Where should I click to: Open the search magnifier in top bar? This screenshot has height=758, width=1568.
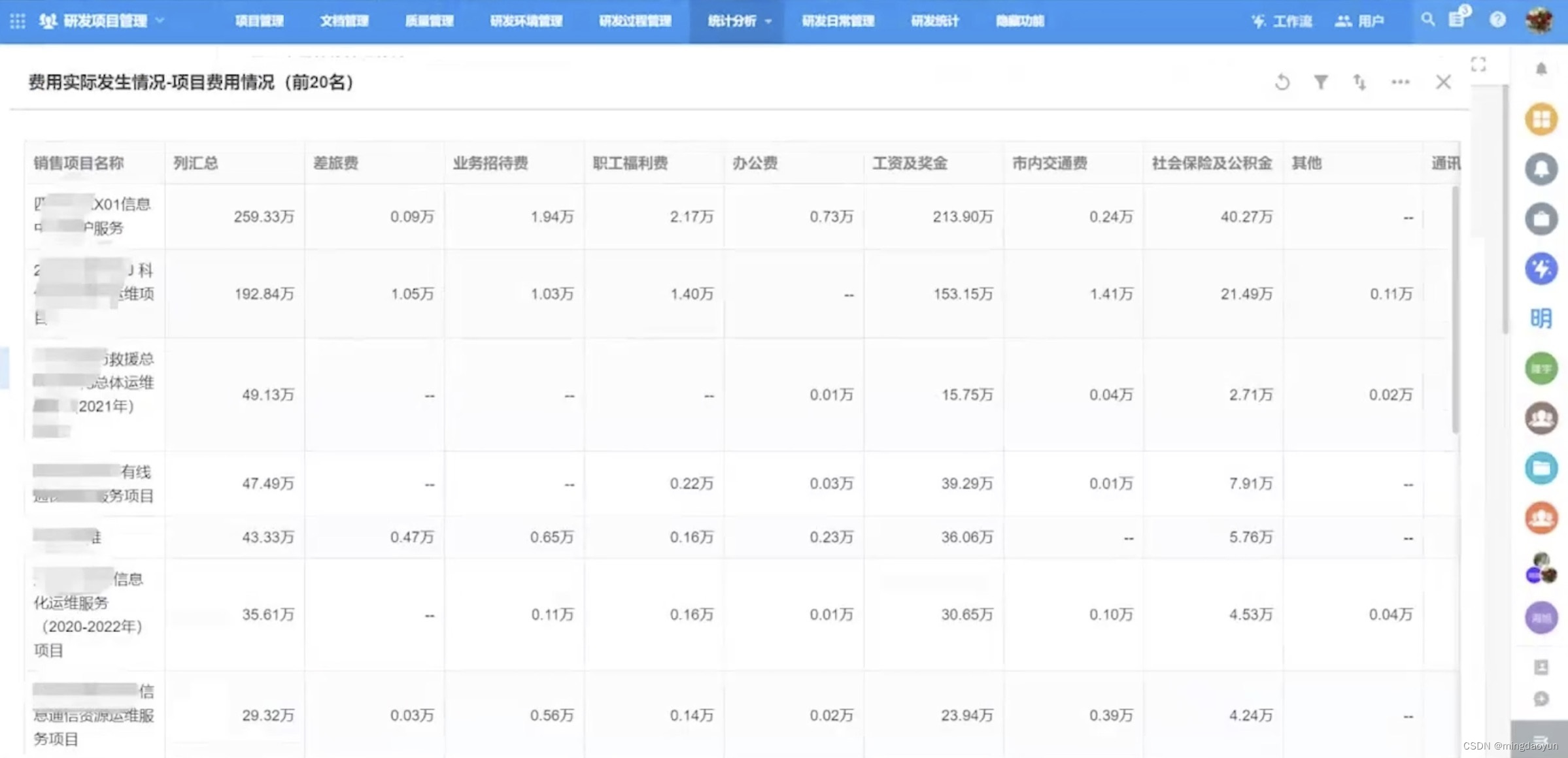click(1428, 20)
